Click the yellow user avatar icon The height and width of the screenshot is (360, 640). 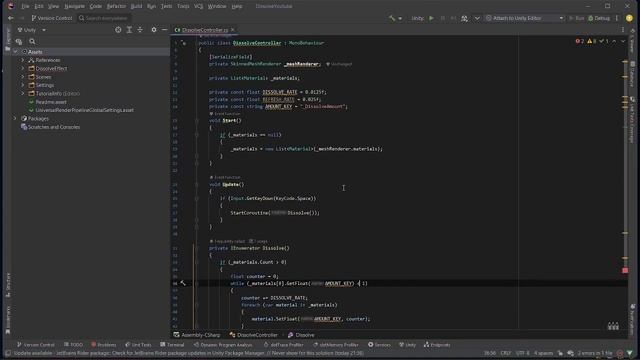click(x=629, y=18)
